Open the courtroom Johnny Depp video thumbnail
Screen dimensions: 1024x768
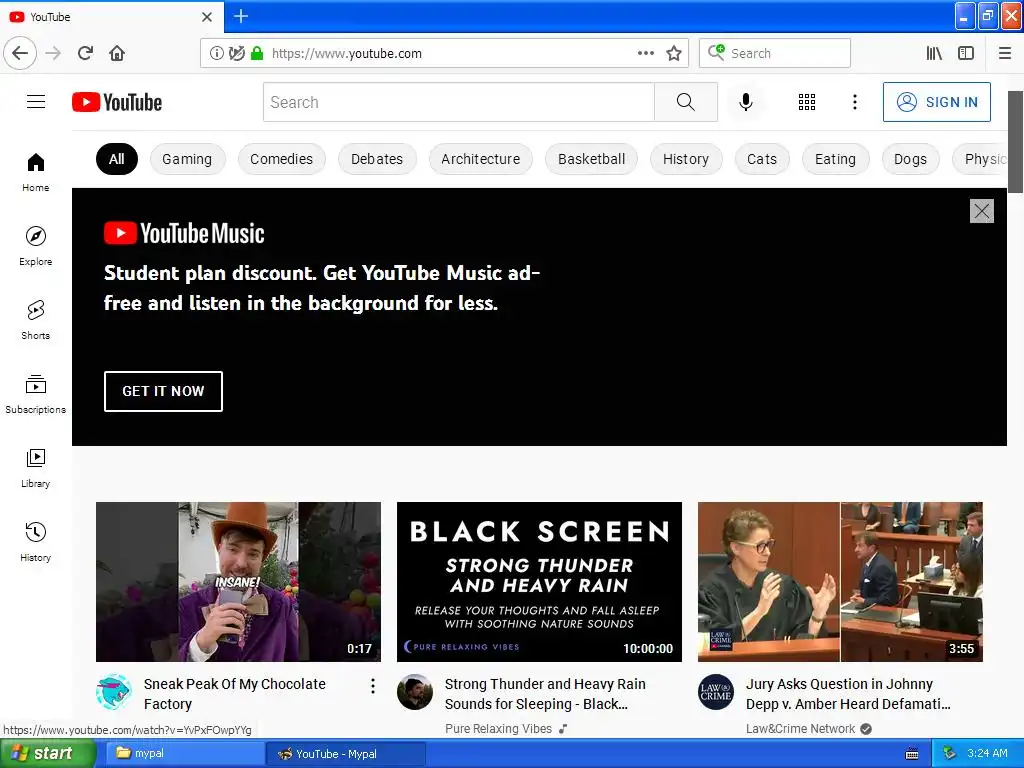[840, 582]
